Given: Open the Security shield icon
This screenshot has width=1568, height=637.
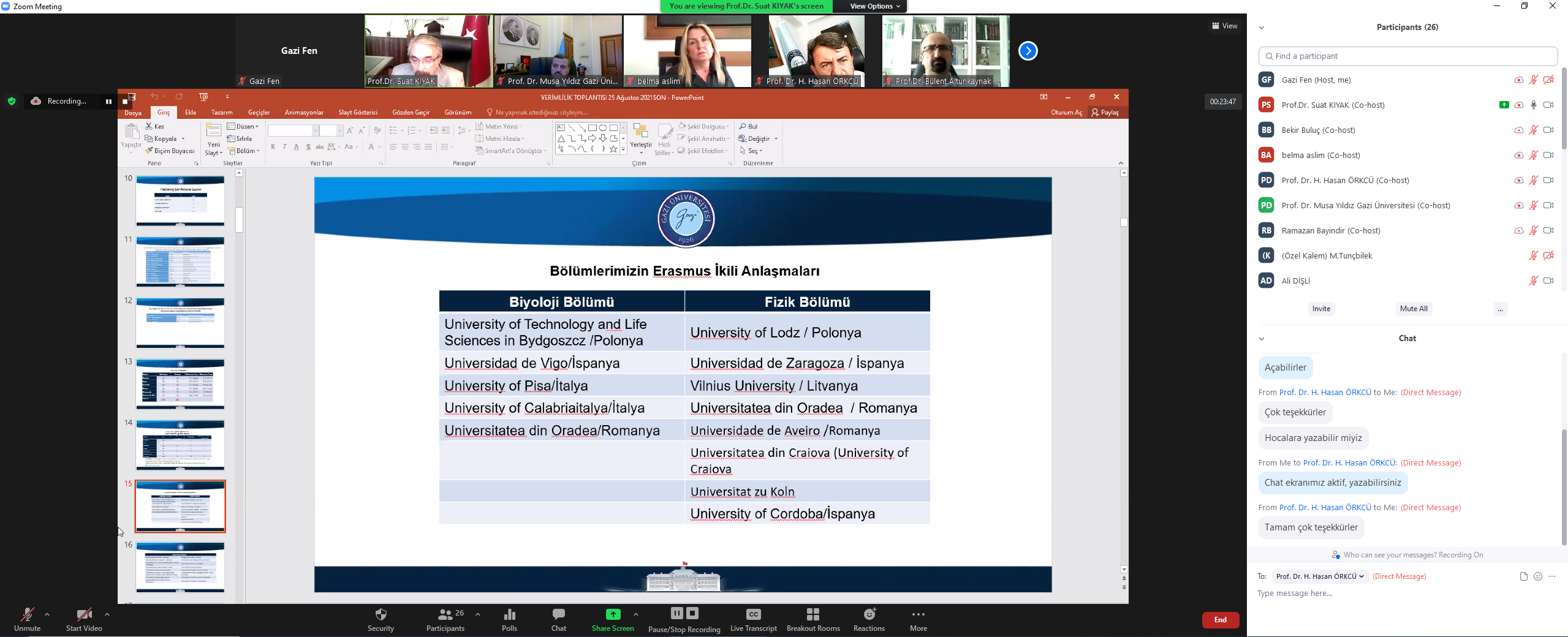Looking at the screenshot, I should [x=381, y=614].
